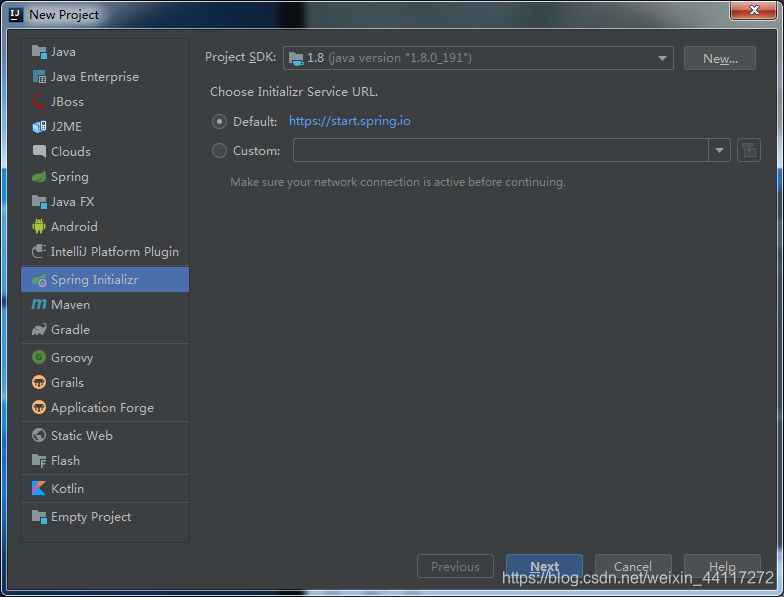The width and height of the screenshot is (784, 597).
Task: Open the https://start.spring.io link
Action: pos(350,121)
